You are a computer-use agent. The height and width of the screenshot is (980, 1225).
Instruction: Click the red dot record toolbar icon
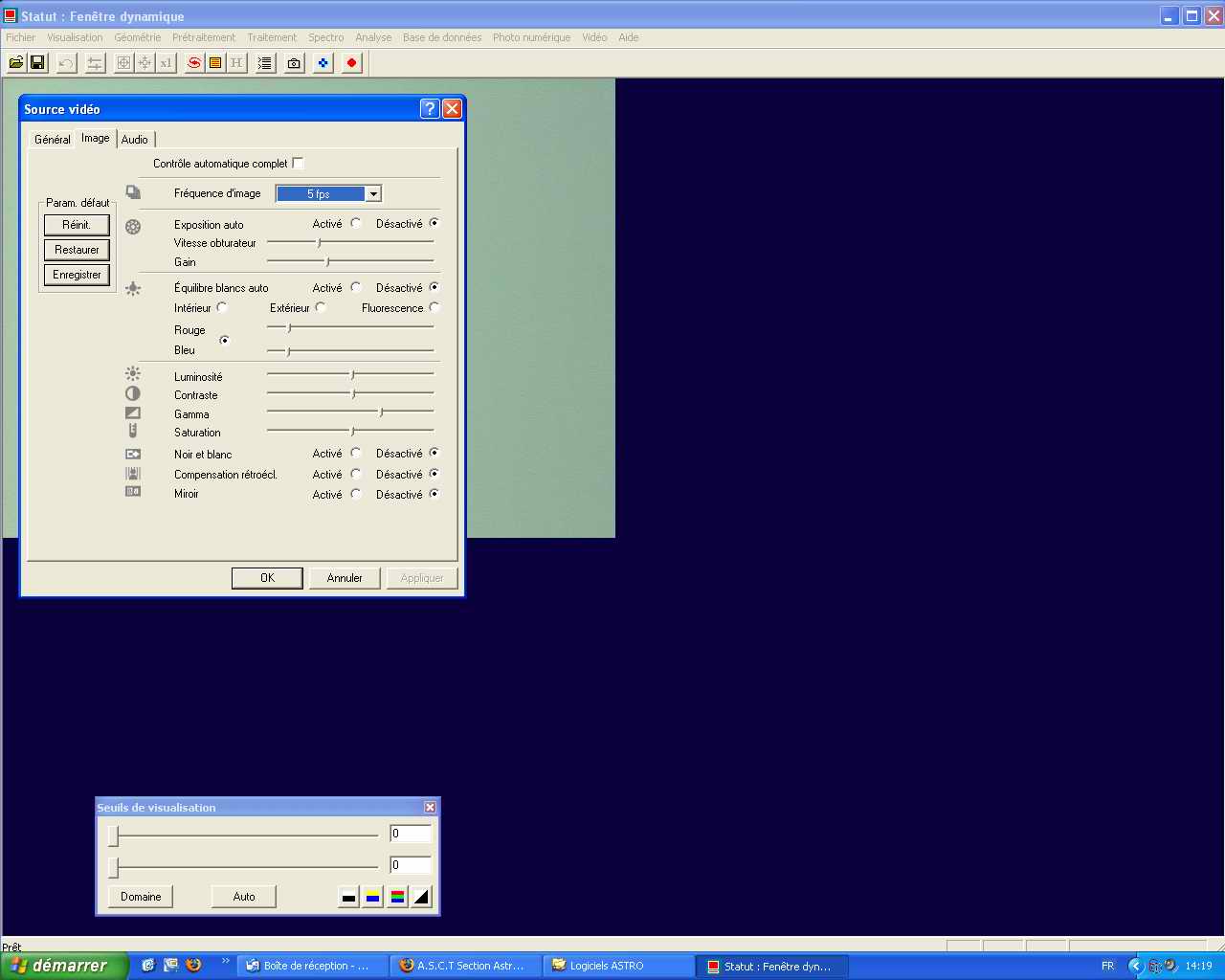coord(351,63)
